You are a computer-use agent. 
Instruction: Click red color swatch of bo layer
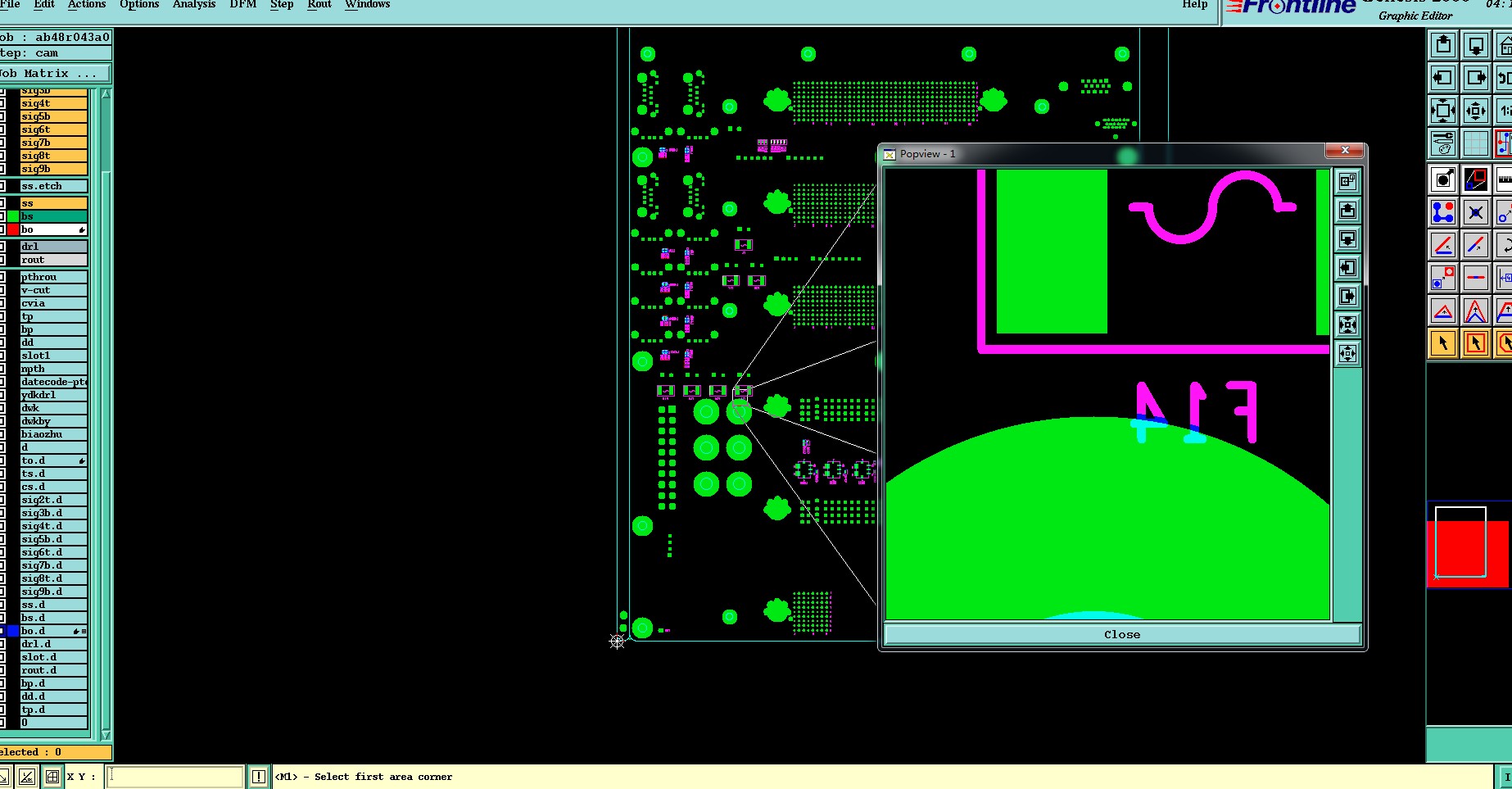tap(13, 229)
